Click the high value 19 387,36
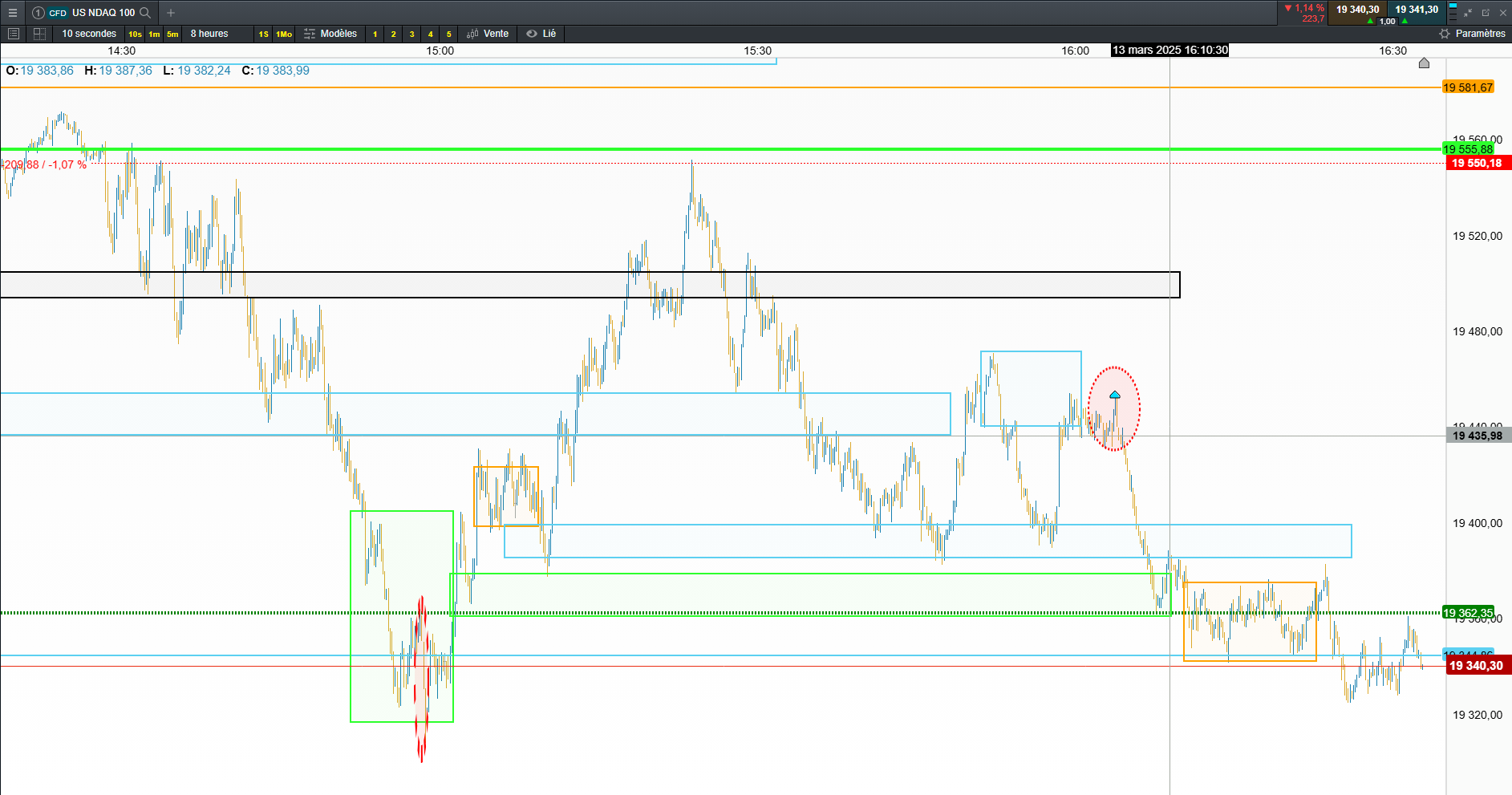This screenshot has height=795, width=1512. click(125, 71)
